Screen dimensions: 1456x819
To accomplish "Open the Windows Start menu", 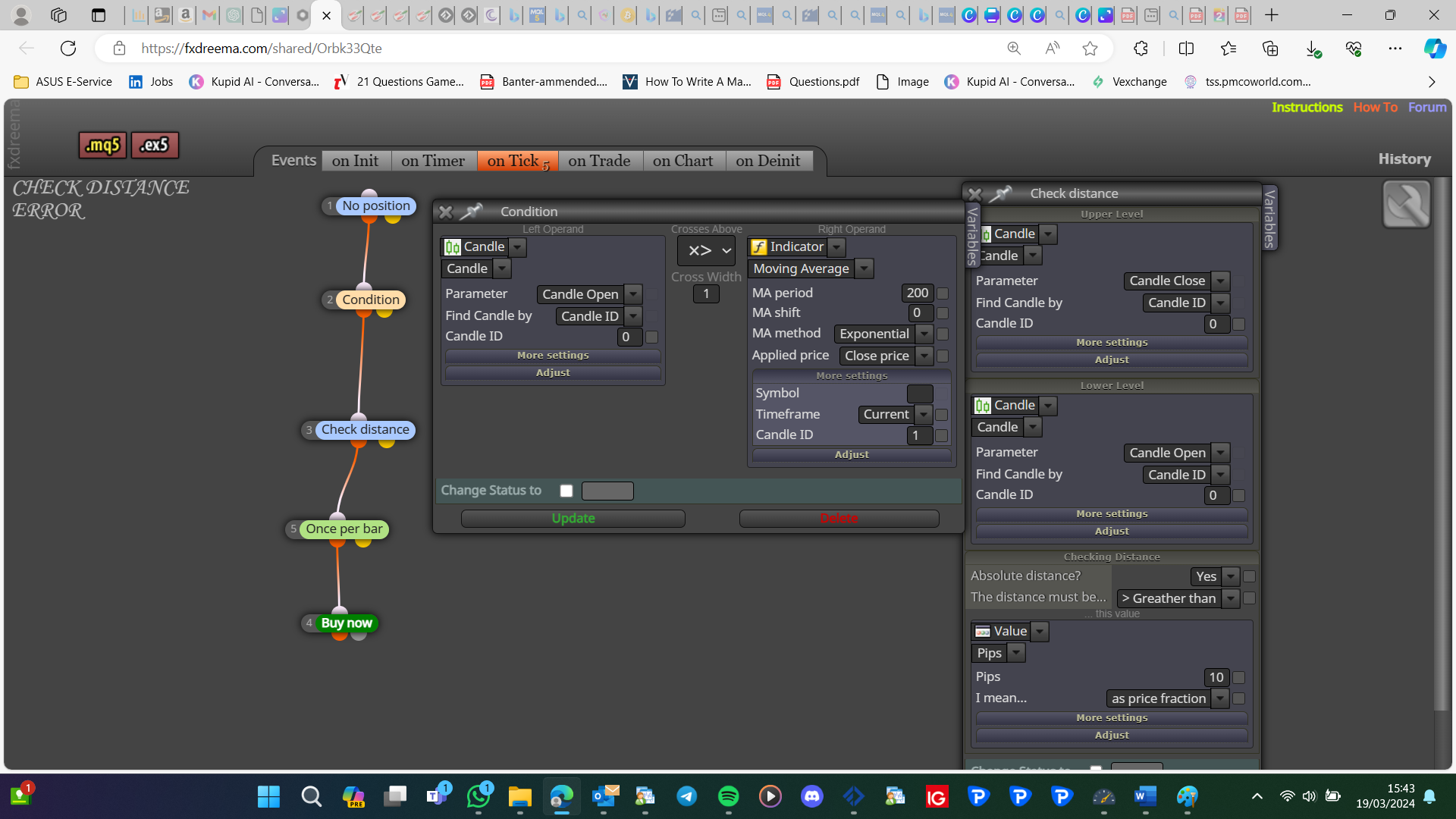I will click(268, 796).
